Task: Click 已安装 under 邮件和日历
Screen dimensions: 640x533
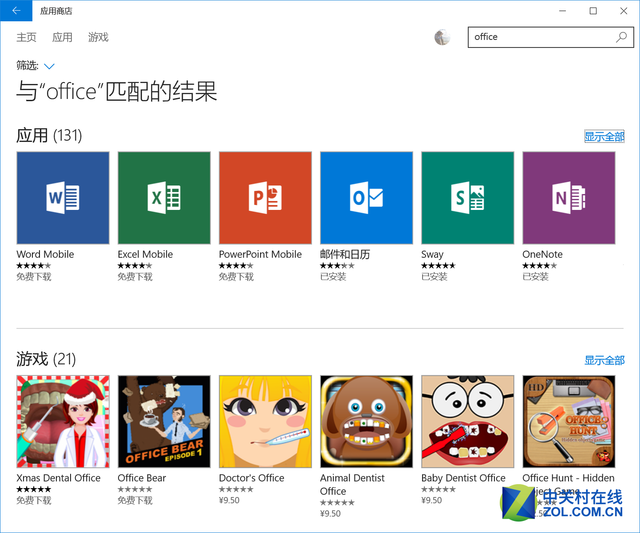Action: 333,277
